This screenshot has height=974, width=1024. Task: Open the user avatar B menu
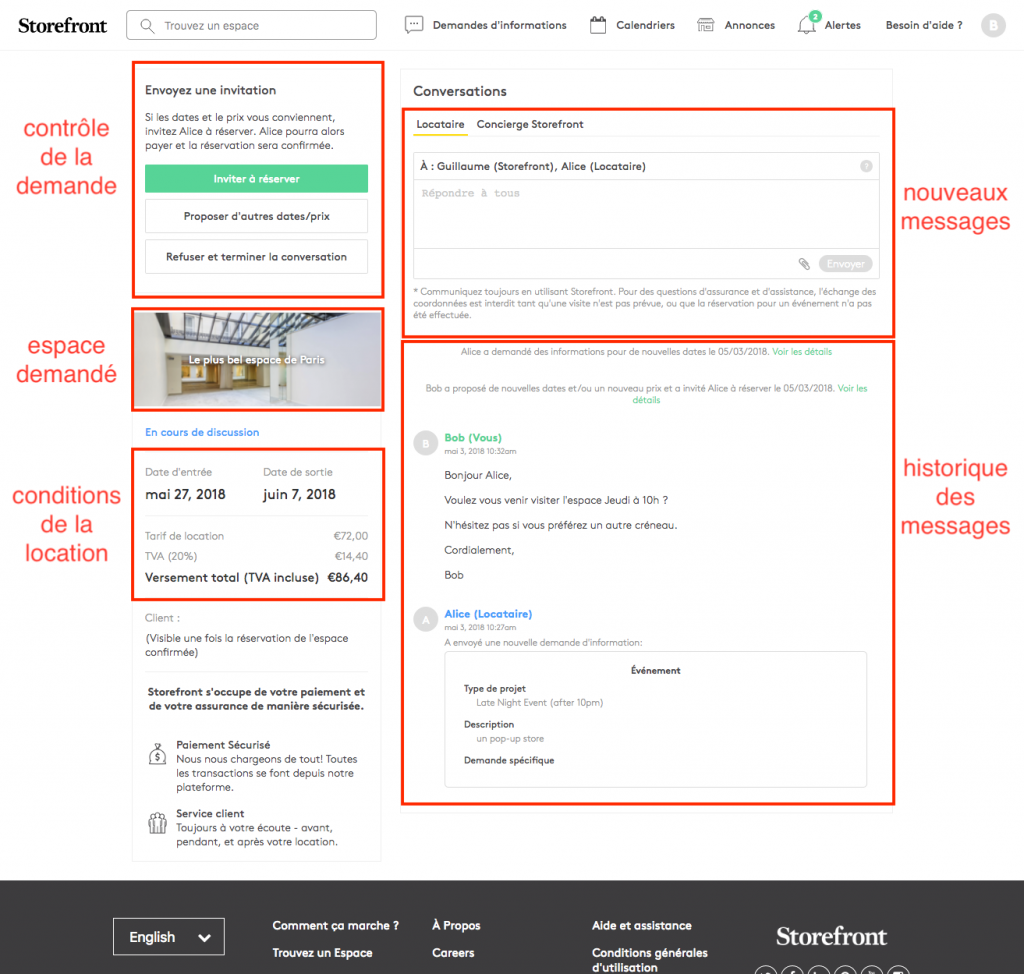992,25
